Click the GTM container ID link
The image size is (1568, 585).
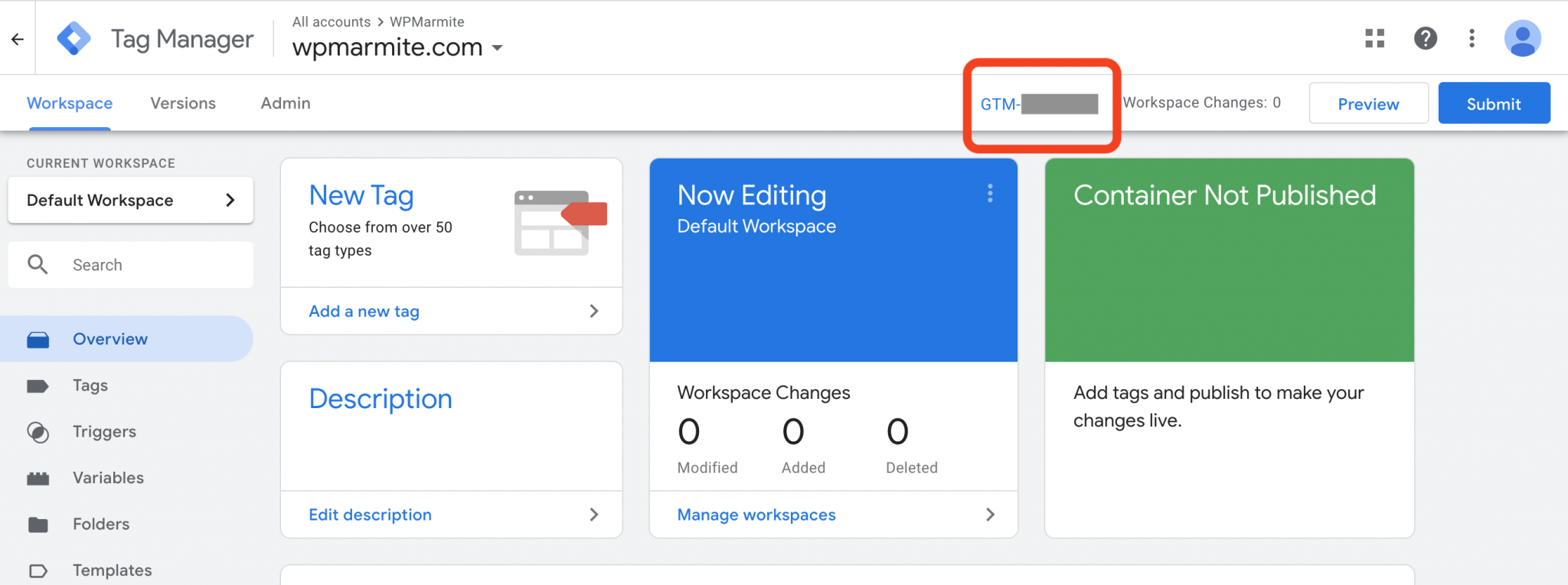[x=1039, y=104]
